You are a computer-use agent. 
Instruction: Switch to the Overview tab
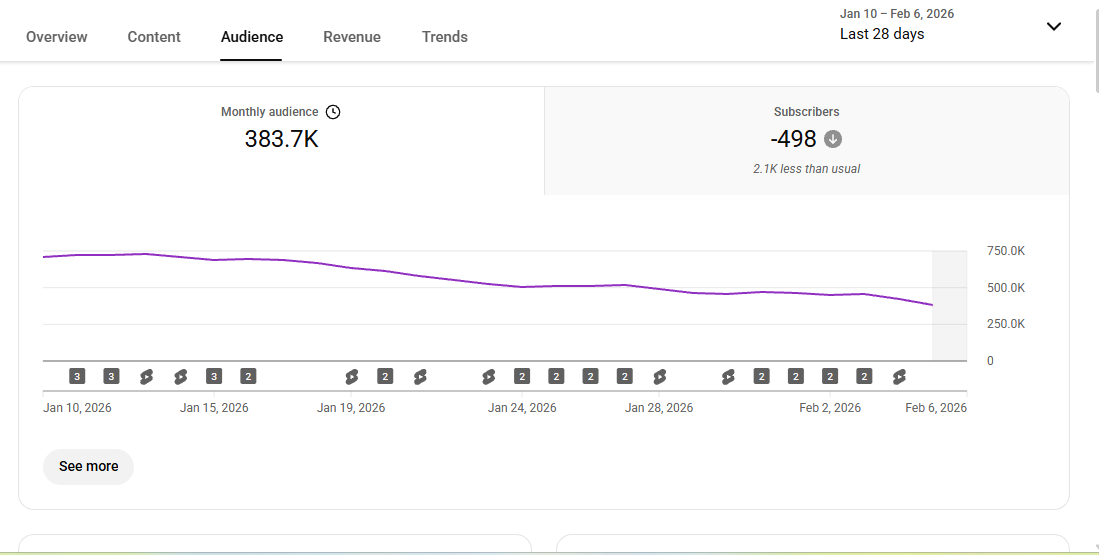(x=56, y=37)
